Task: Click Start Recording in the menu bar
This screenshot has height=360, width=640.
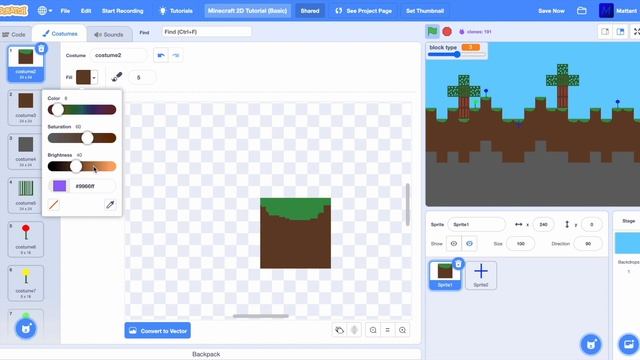Action: click(x=122, y=11)
